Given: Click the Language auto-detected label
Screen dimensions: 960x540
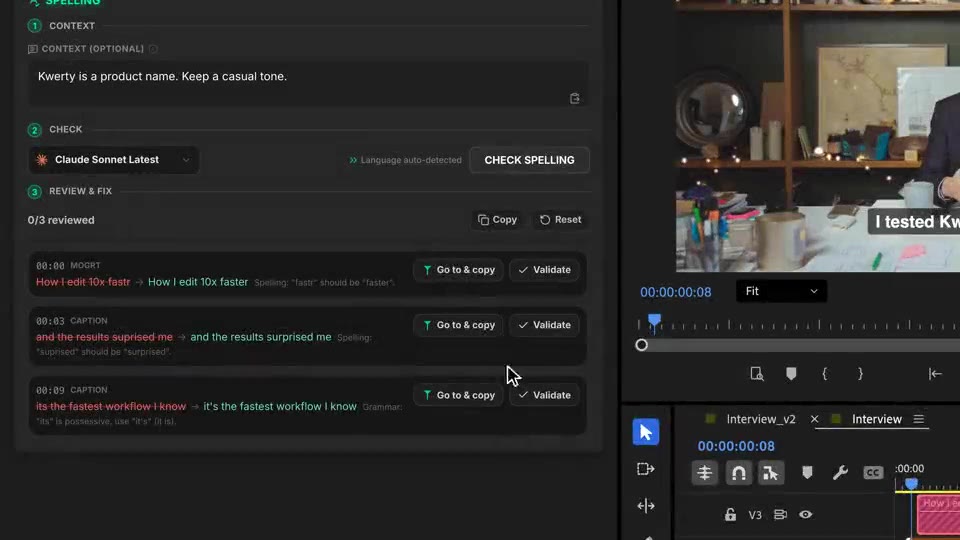Looking at the screenshot, I should click(x=405, y=160).
